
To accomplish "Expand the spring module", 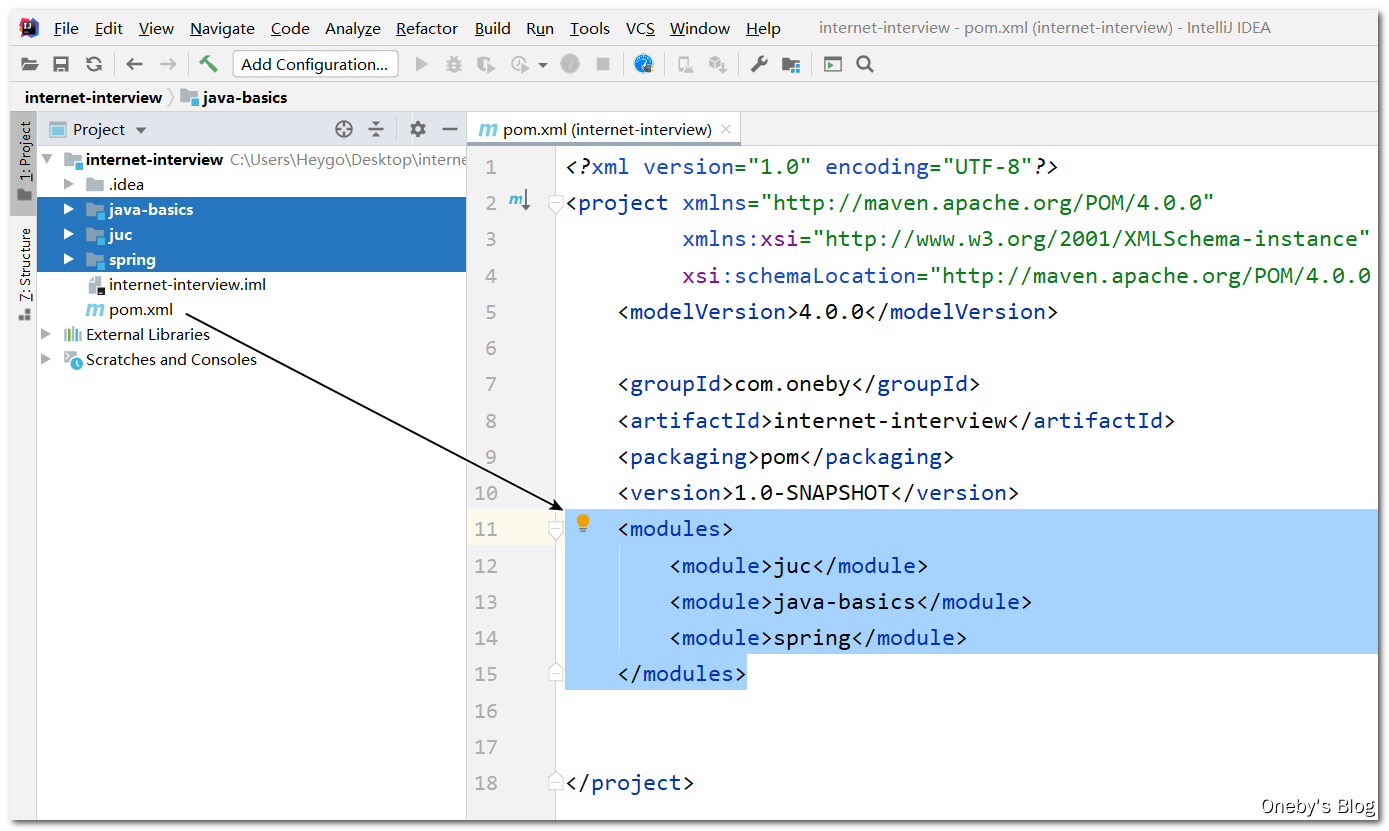I will point(69,259).
